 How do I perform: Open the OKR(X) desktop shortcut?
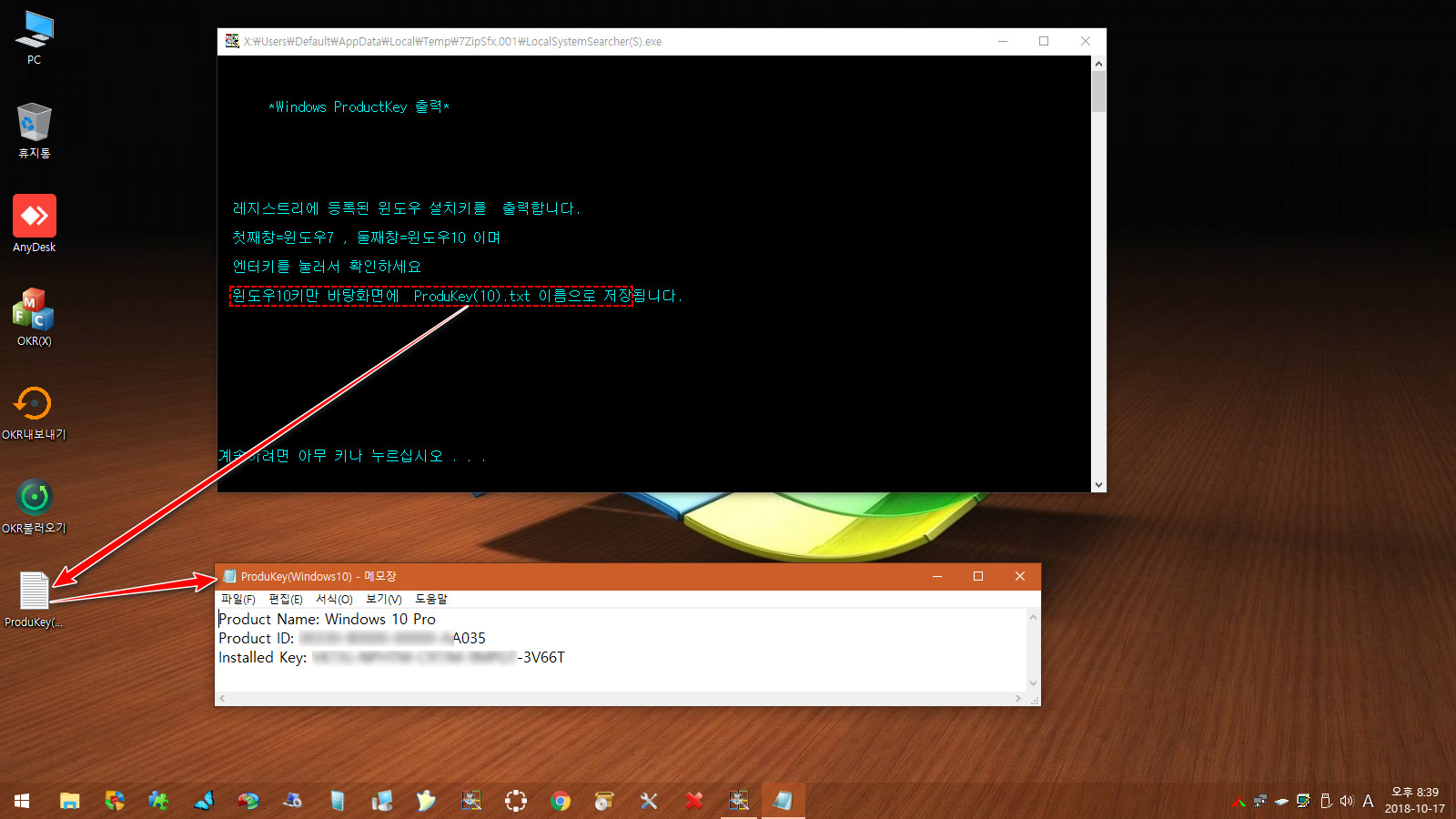point(34,317)
